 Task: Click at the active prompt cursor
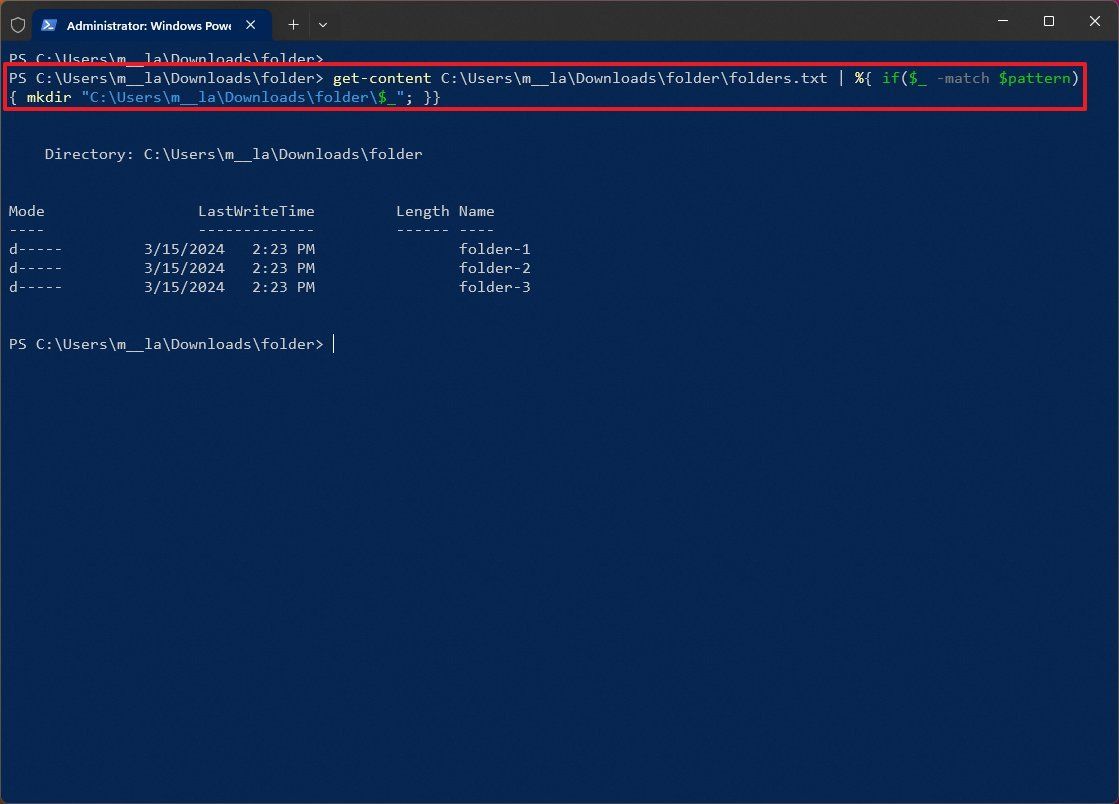(334, 344)
